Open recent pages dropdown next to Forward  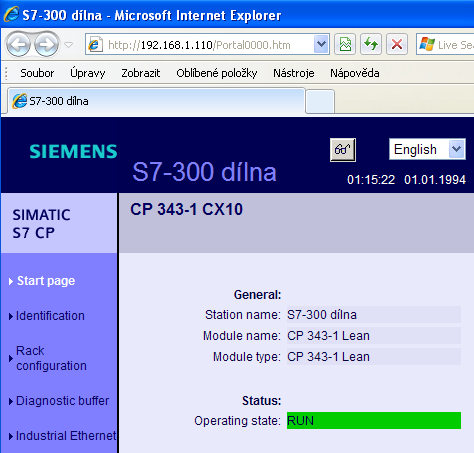pos(68,44)
